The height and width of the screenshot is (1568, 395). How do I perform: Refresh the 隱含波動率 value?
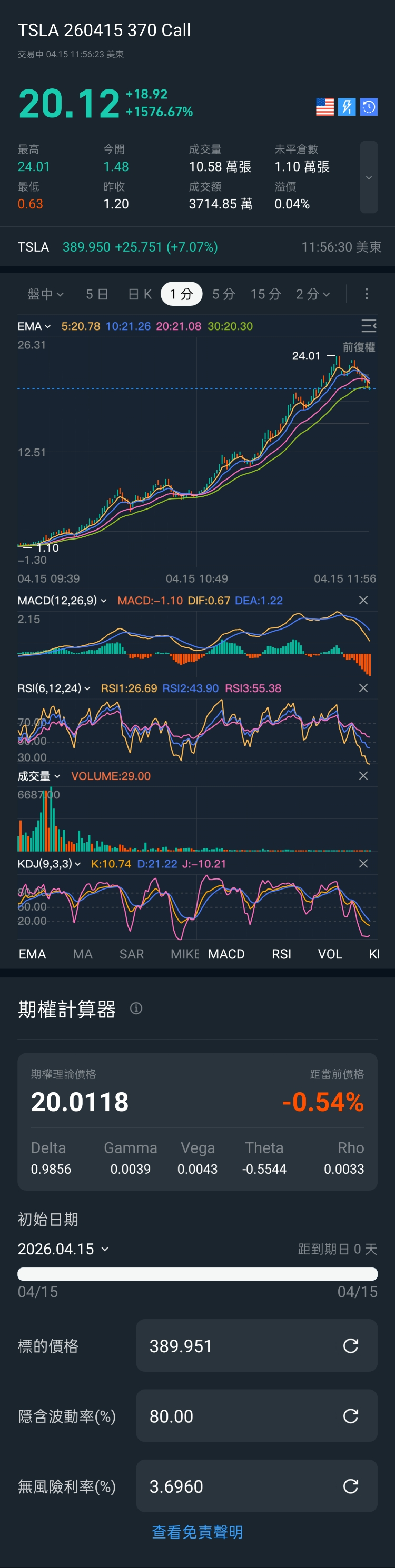tap(351, 1416)
